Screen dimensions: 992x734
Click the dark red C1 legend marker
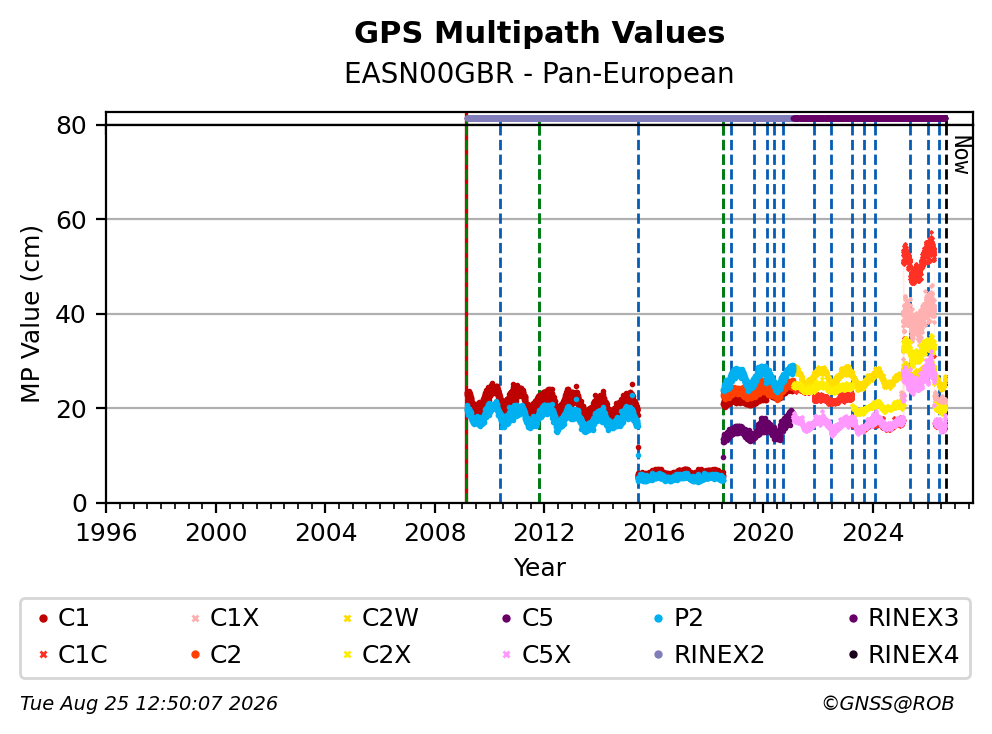click(x=43, y=618)
